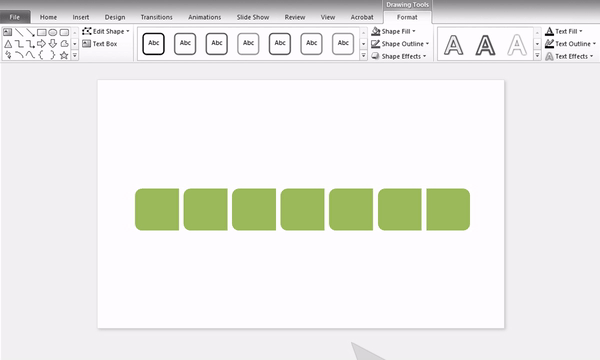Switch to the Slide Show tab
600x360 pixels.
pos(253,17)
